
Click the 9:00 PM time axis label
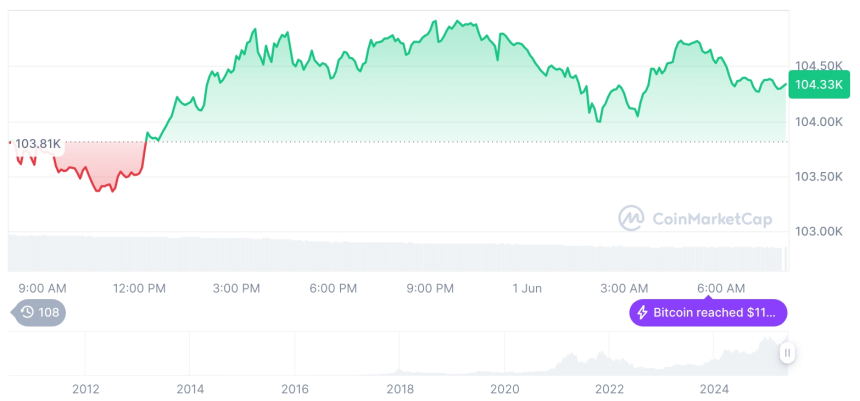tap(430, 288)
